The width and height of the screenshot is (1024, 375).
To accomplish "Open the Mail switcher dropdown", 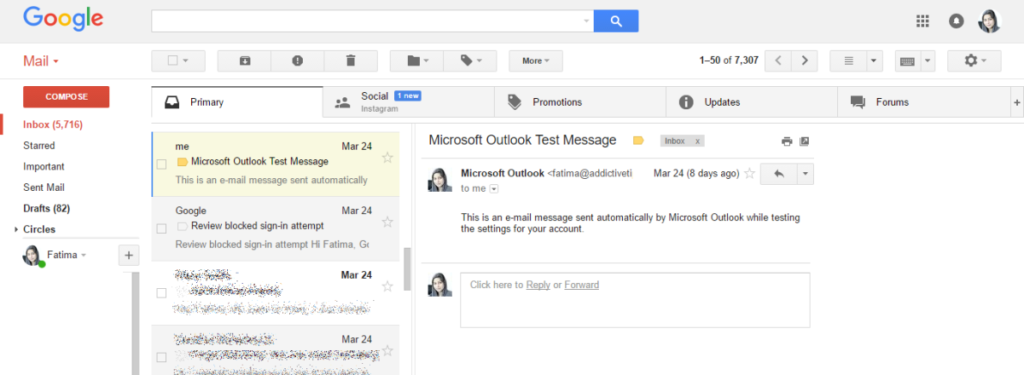I will 41,61.
